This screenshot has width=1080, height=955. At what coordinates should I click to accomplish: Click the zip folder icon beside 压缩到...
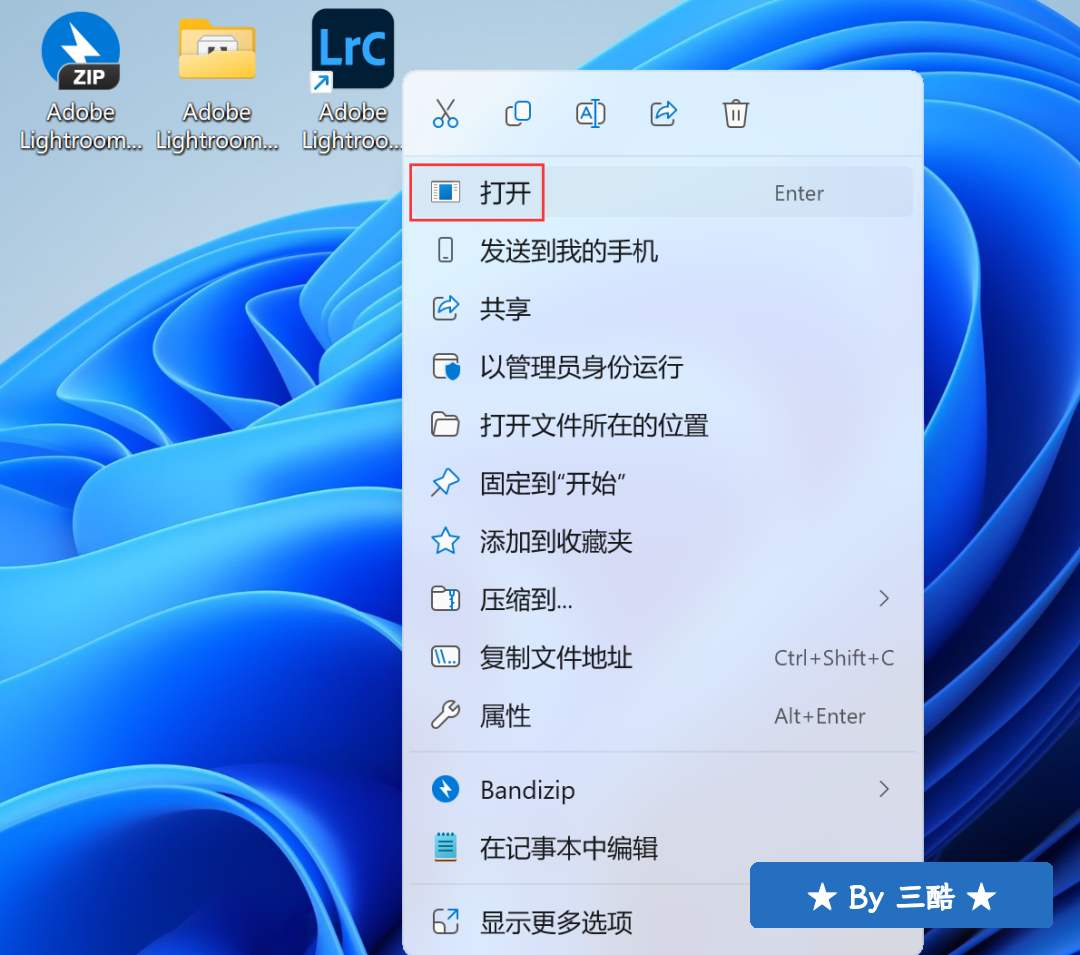click(x=445, y=598)
